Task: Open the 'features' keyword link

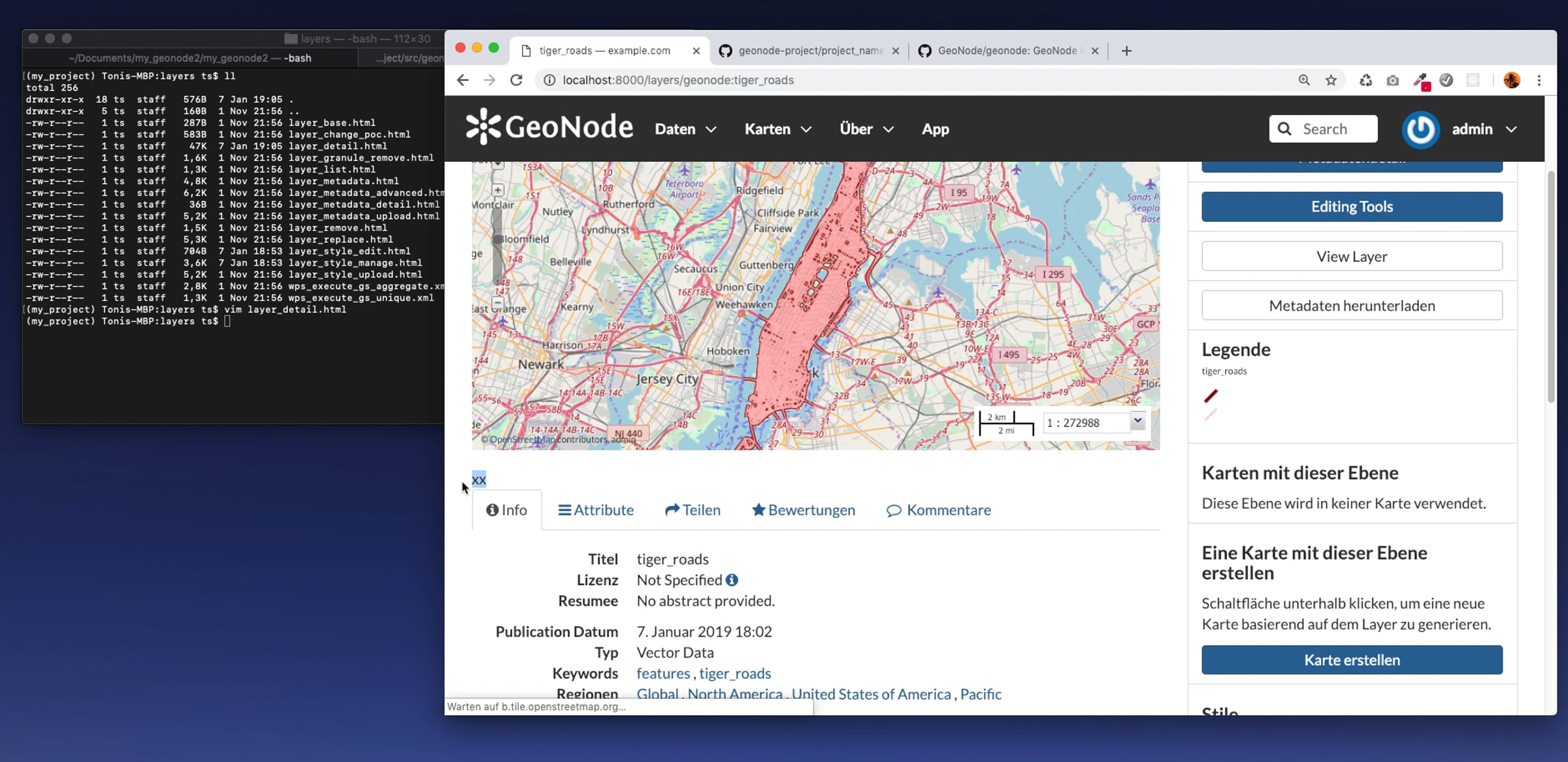Action: (x=663, y=673)
